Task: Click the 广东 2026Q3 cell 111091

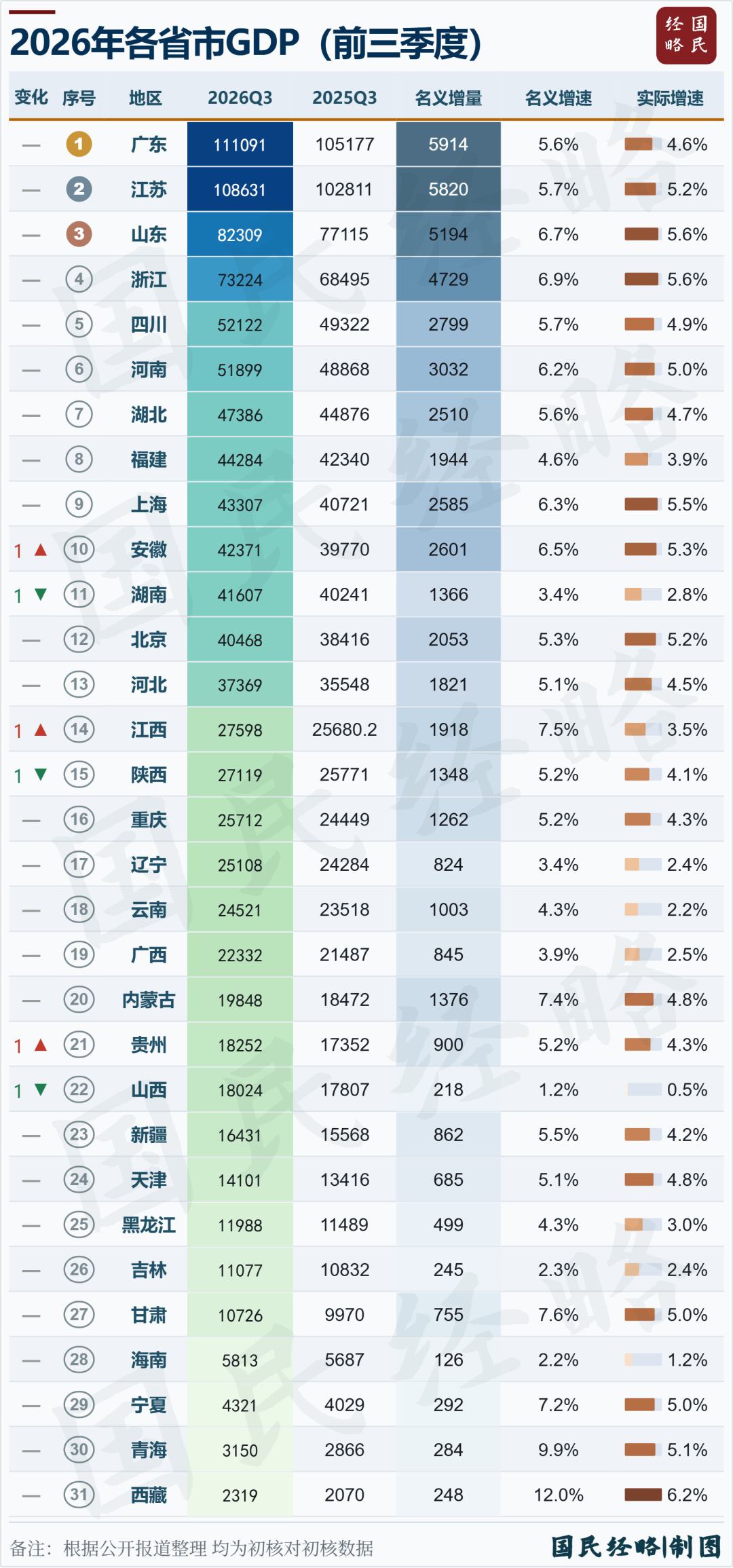Action: tap(240, 144)
